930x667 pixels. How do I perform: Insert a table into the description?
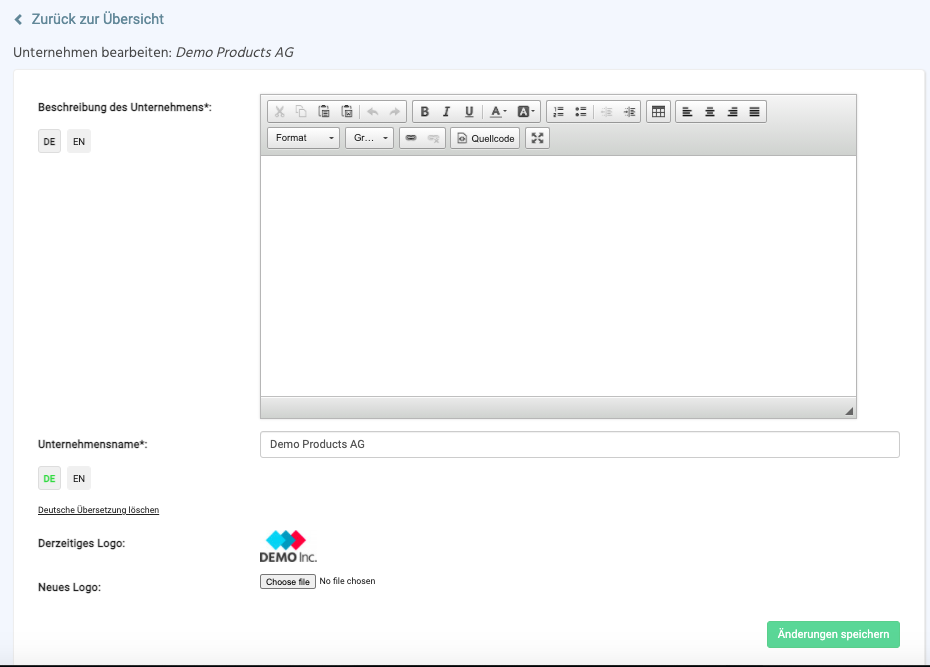[658, 112]
